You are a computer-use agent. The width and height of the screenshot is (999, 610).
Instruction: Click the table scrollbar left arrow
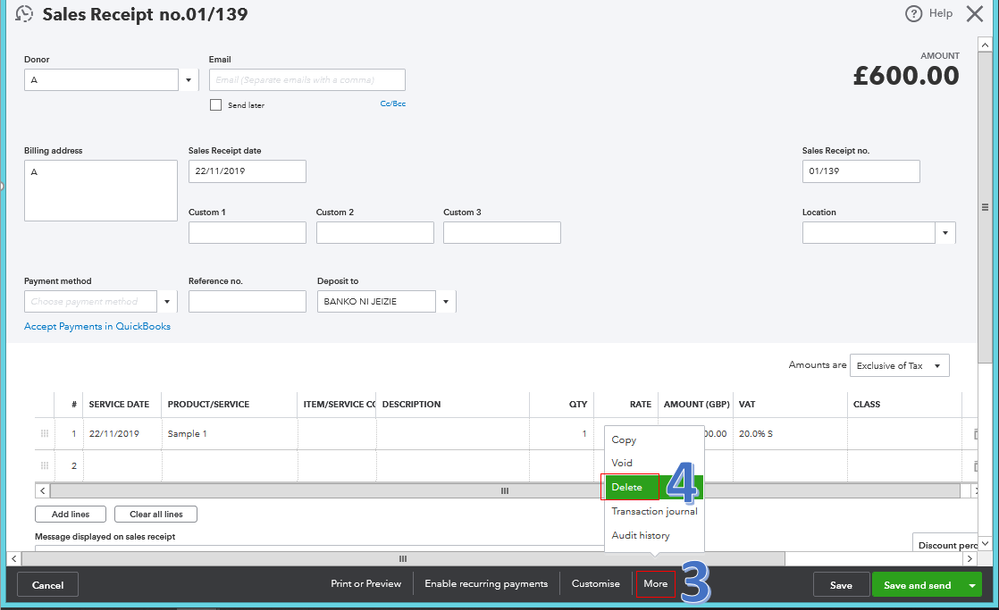point(43,491)
